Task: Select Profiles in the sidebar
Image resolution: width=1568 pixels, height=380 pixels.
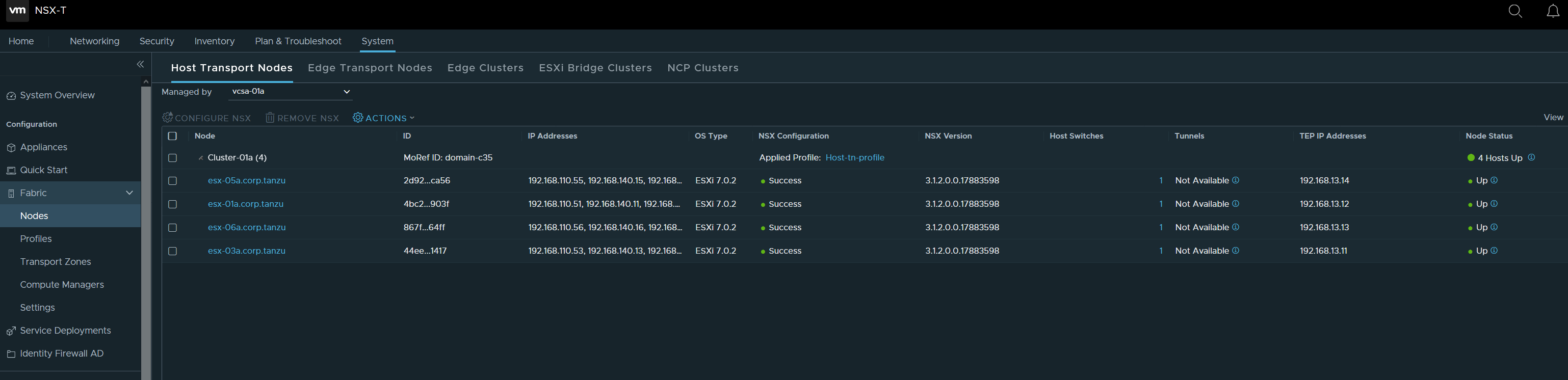Action: tap(36, 239)
